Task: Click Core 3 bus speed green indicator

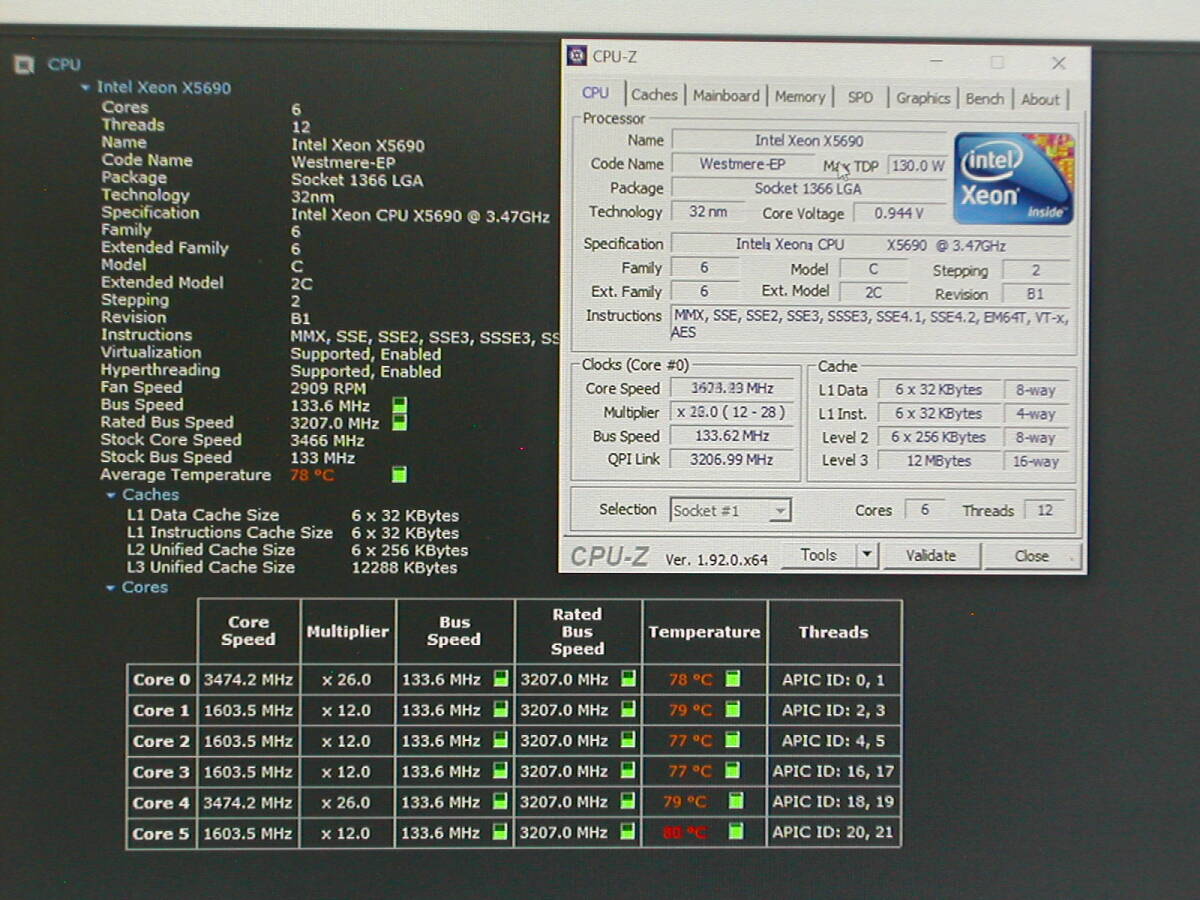Action: (x=500, y=771)
